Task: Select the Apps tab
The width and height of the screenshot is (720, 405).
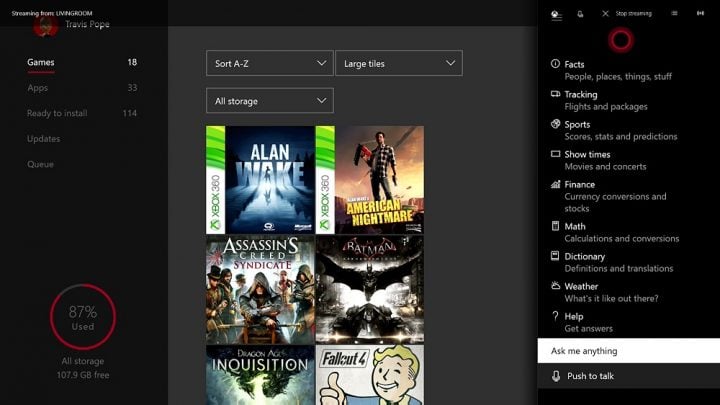Action: coord(82,88)
